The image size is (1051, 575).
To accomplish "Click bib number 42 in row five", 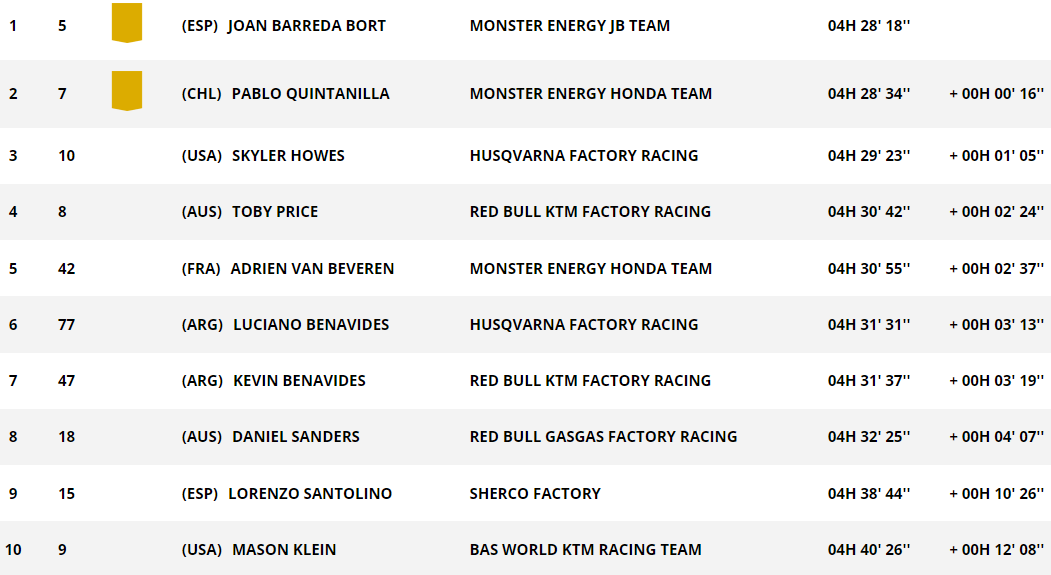I will pos(66,269).
